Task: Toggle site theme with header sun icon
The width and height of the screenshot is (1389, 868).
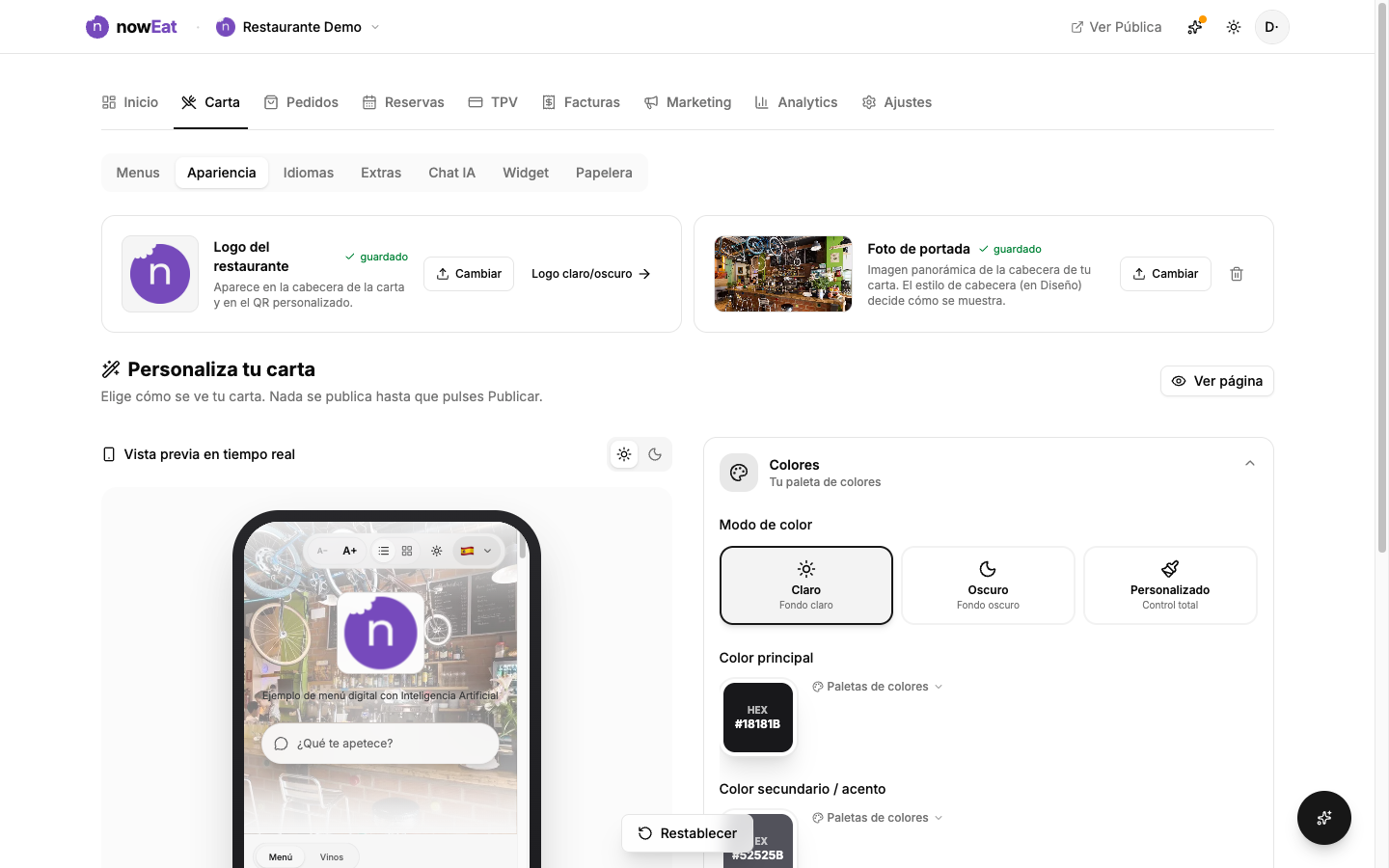Action: (1234, 27)
